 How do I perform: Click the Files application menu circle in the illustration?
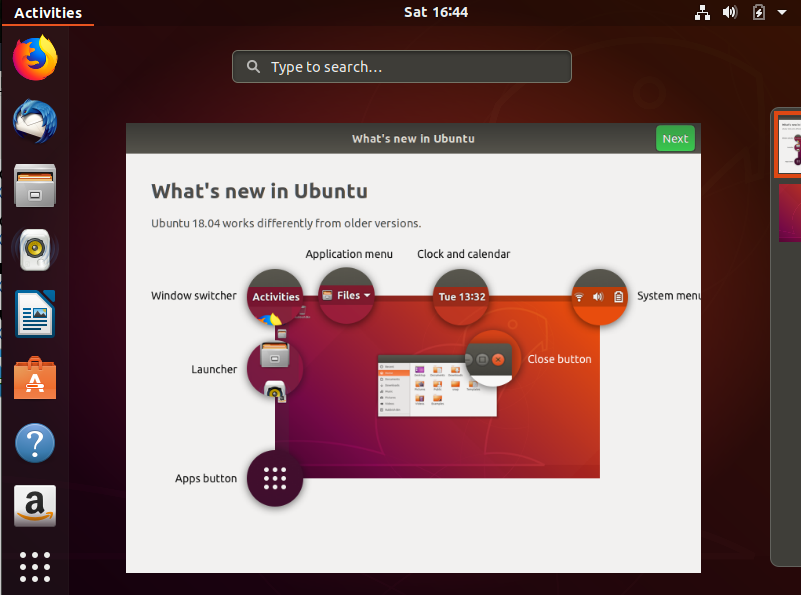click(346, 296)
